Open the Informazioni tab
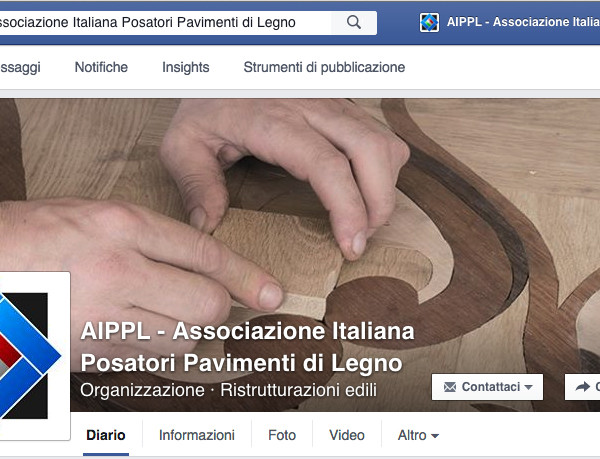The height and width of the screenshot is (459, 600). [197, 435]
